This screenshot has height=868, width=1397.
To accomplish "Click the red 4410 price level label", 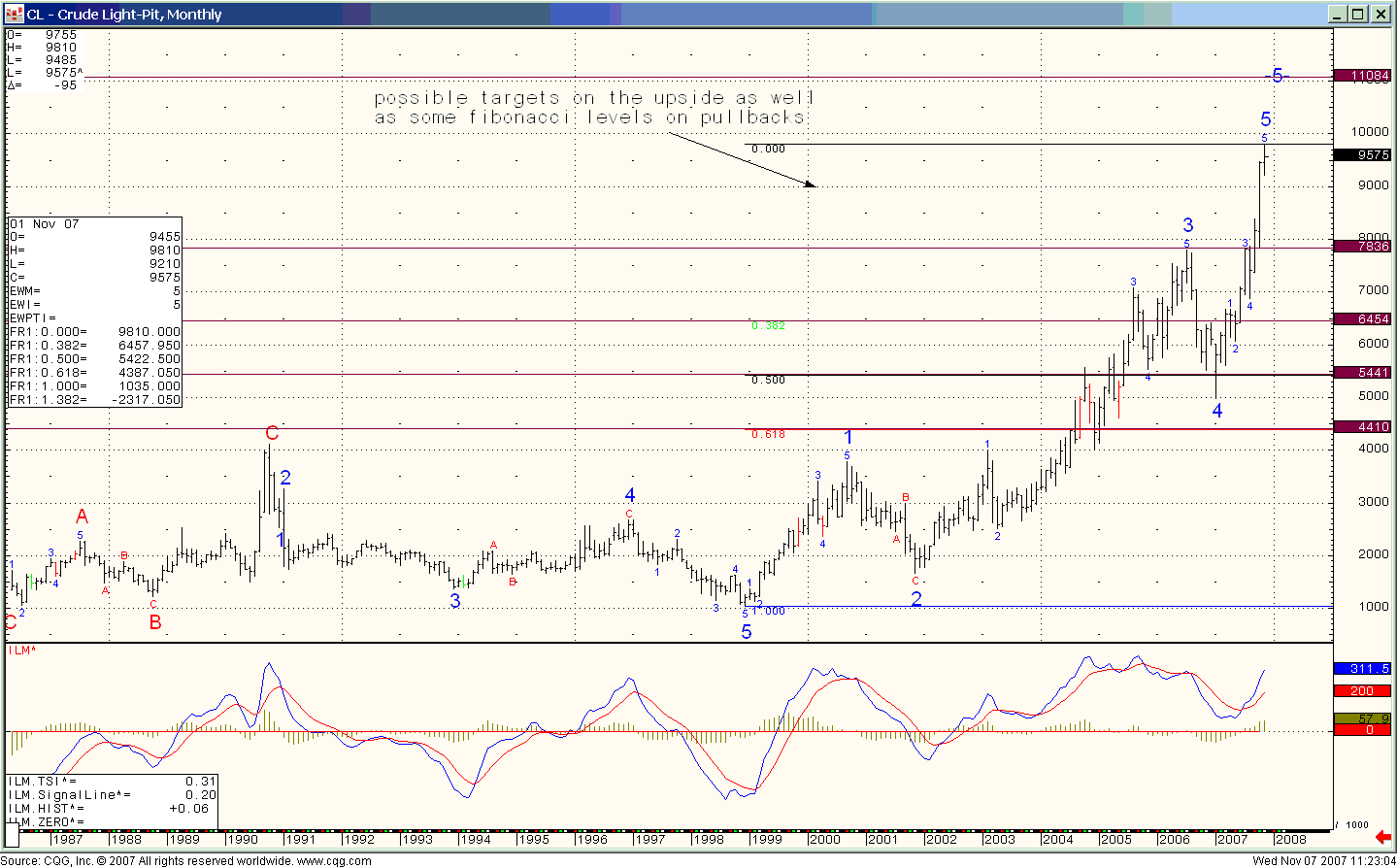I will click(x=1362, y=426).
